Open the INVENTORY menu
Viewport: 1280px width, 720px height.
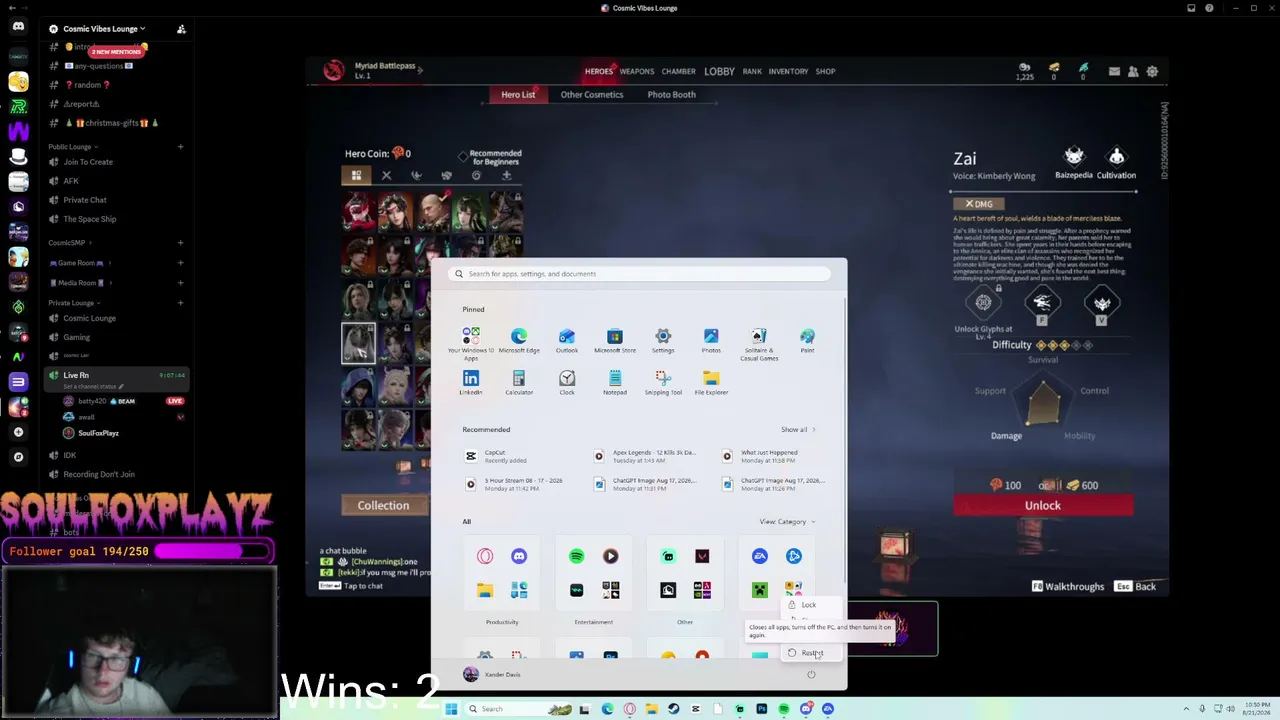coord(788,72)
